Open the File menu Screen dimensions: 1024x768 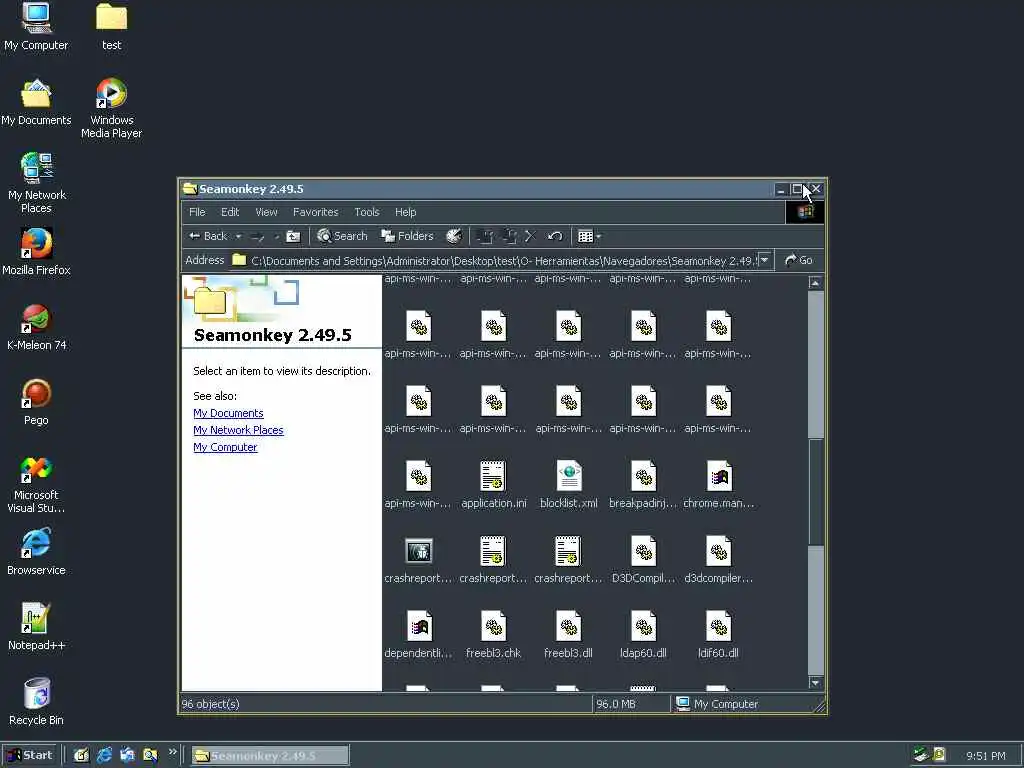(197, 212)
